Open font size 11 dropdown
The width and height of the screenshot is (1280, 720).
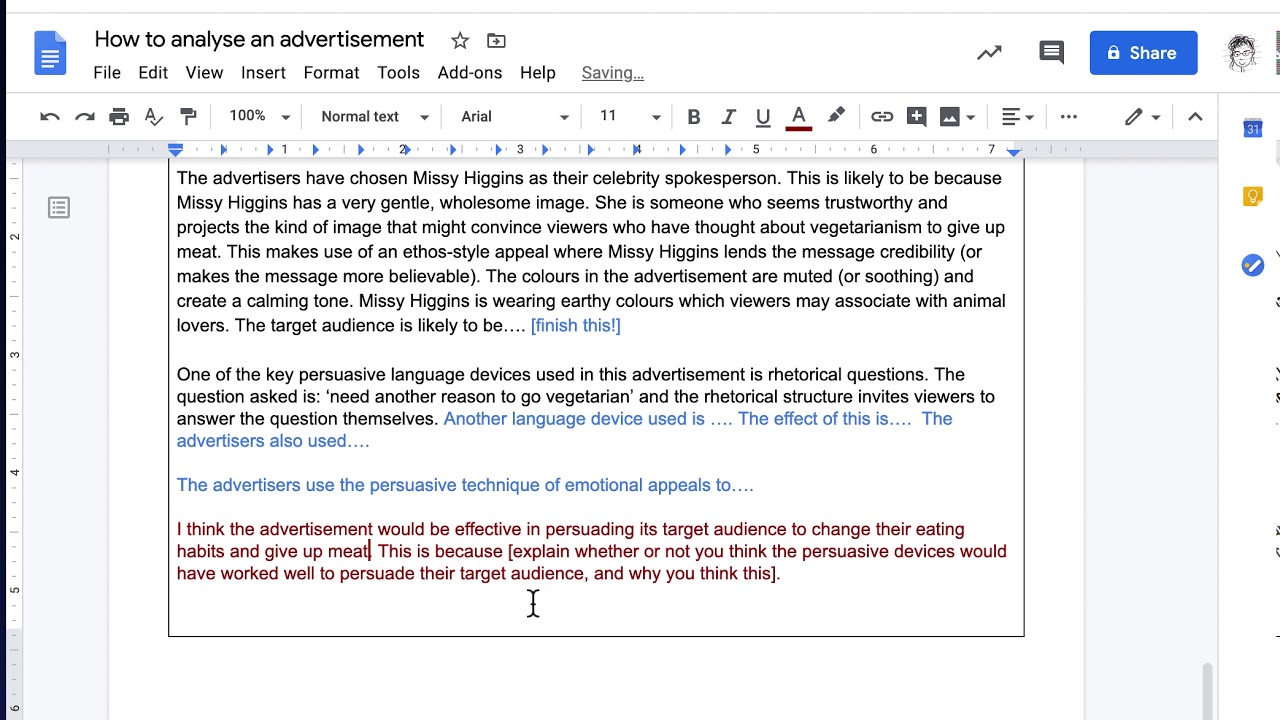click(x=630, y=117)
